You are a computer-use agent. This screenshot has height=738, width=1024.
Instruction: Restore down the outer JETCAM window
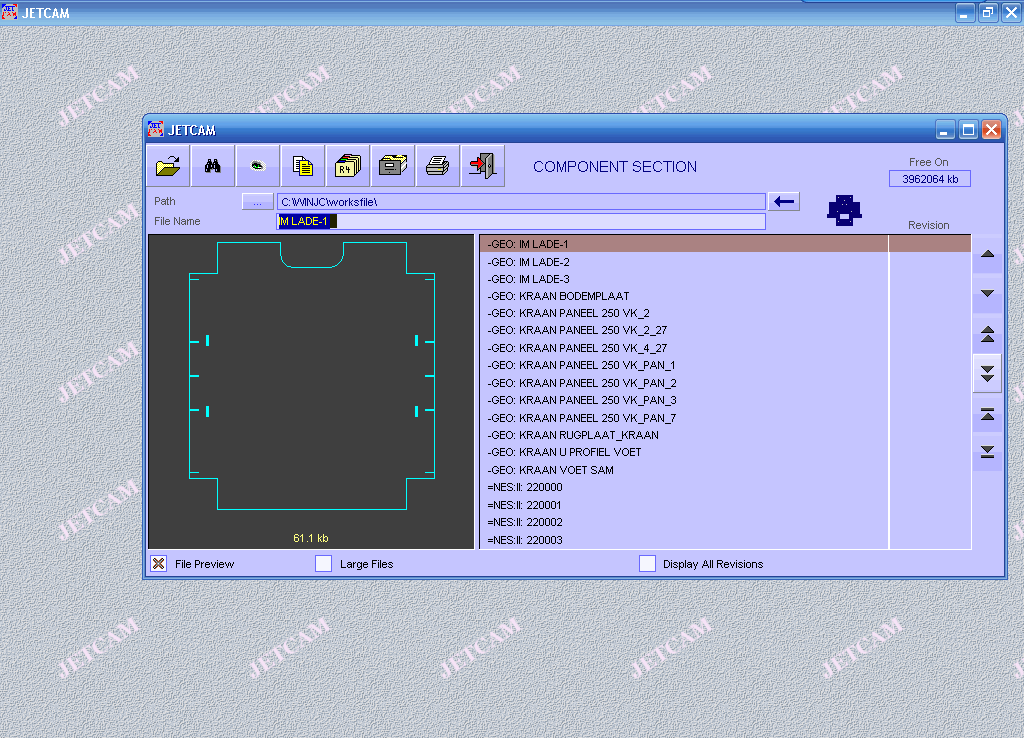(x=987, y=12)
